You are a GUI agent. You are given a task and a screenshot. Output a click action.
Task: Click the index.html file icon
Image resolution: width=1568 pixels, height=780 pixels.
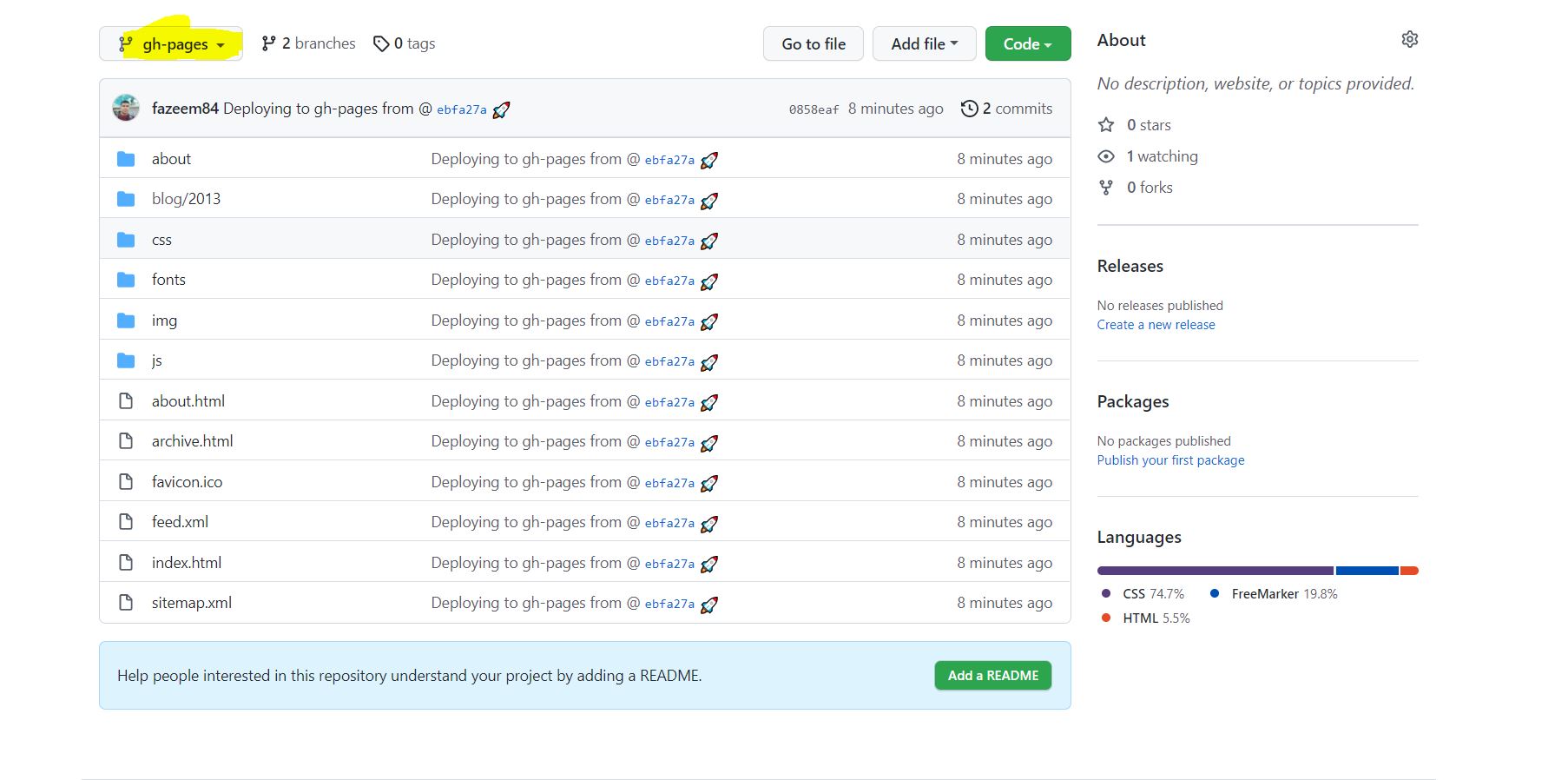(126, 563)
